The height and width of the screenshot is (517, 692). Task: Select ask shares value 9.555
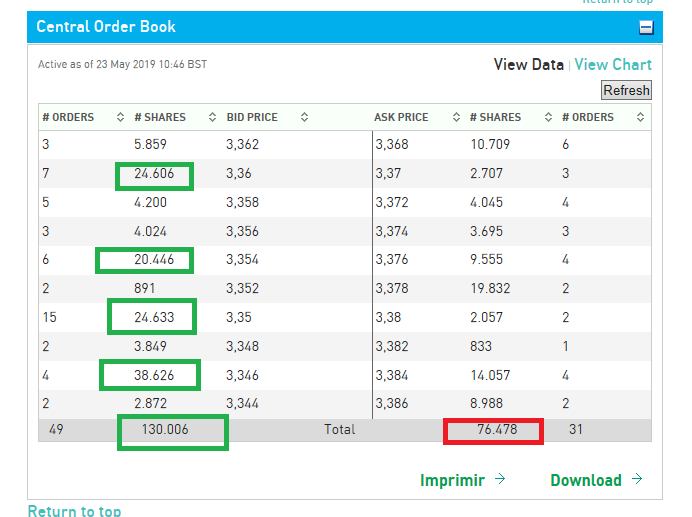click(x=486, y=260)
